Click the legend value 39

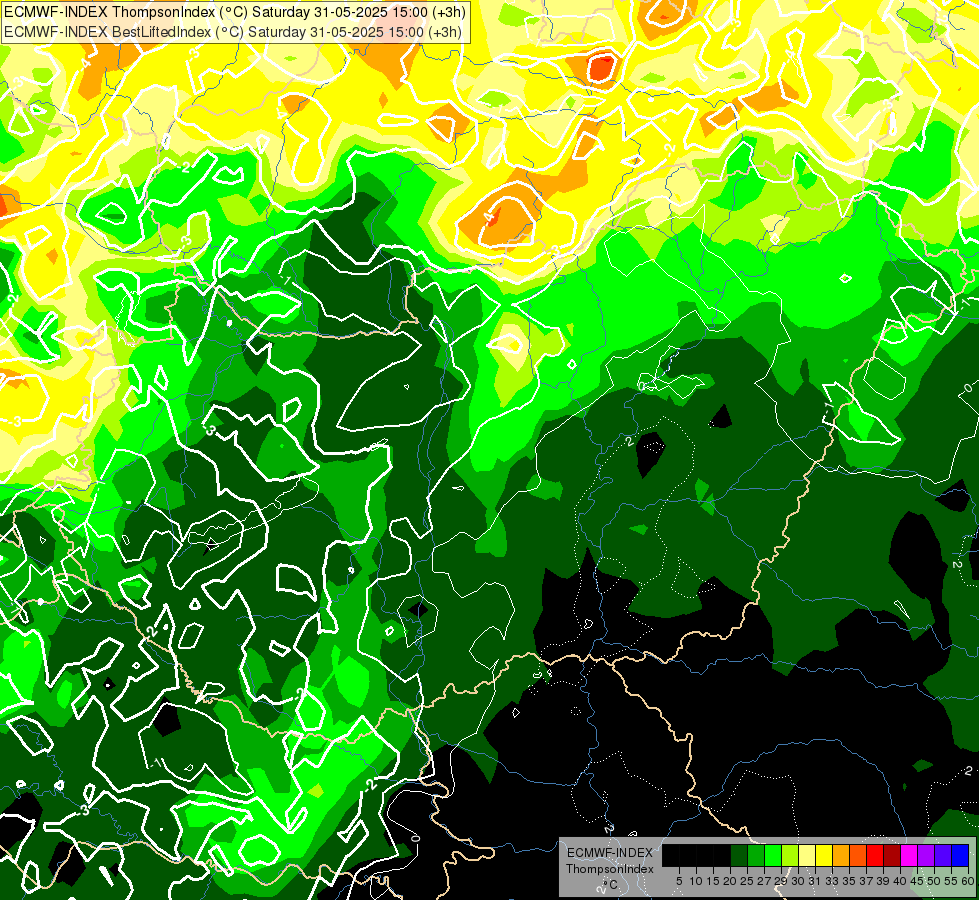[x=883, y=881]
